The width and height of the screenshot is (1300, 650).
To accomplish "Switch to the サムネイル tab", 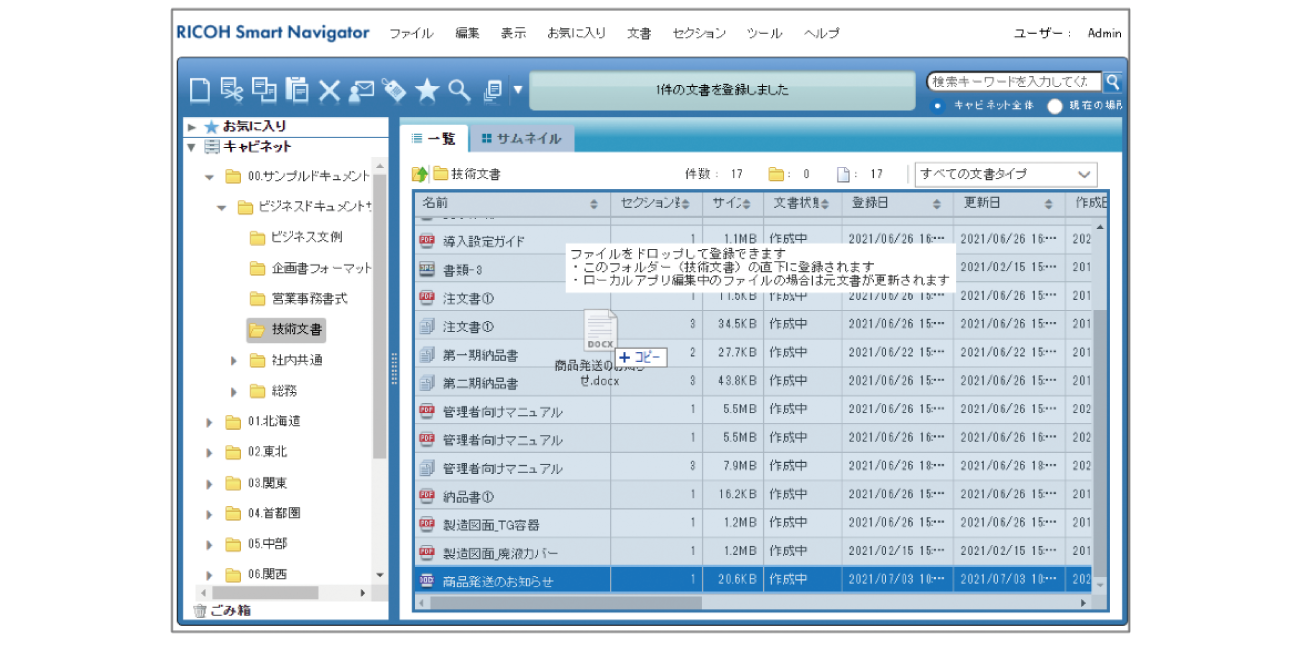I will tap(521, 138).
